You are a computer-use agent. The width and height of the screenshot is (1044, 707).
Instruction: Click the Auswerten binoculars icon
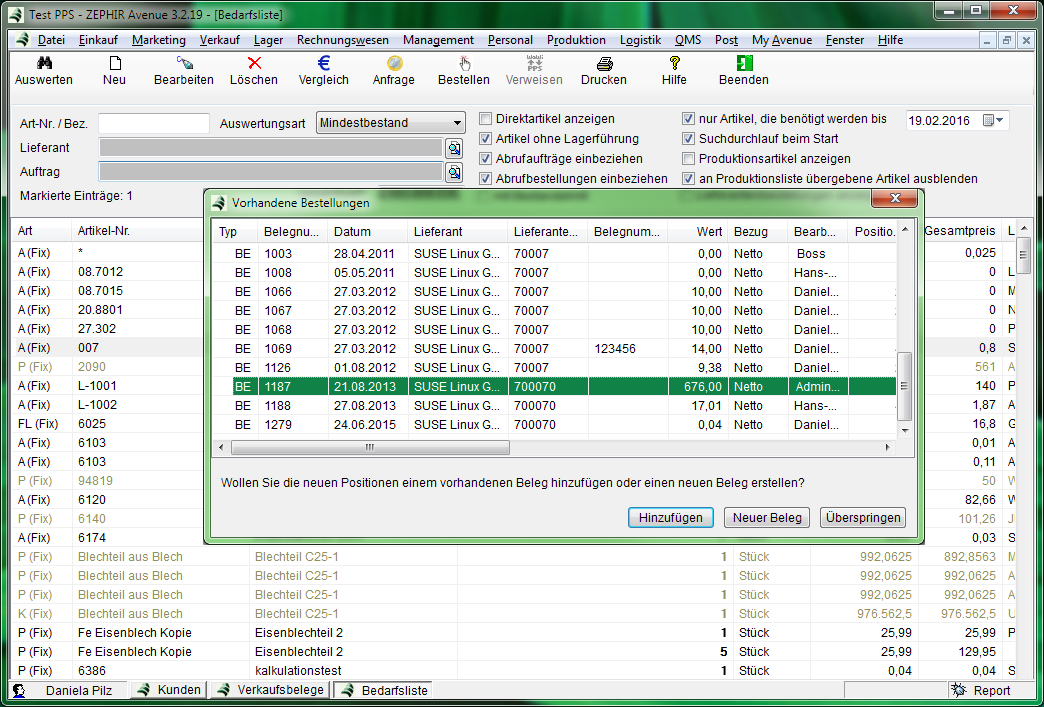click(44, 63)
